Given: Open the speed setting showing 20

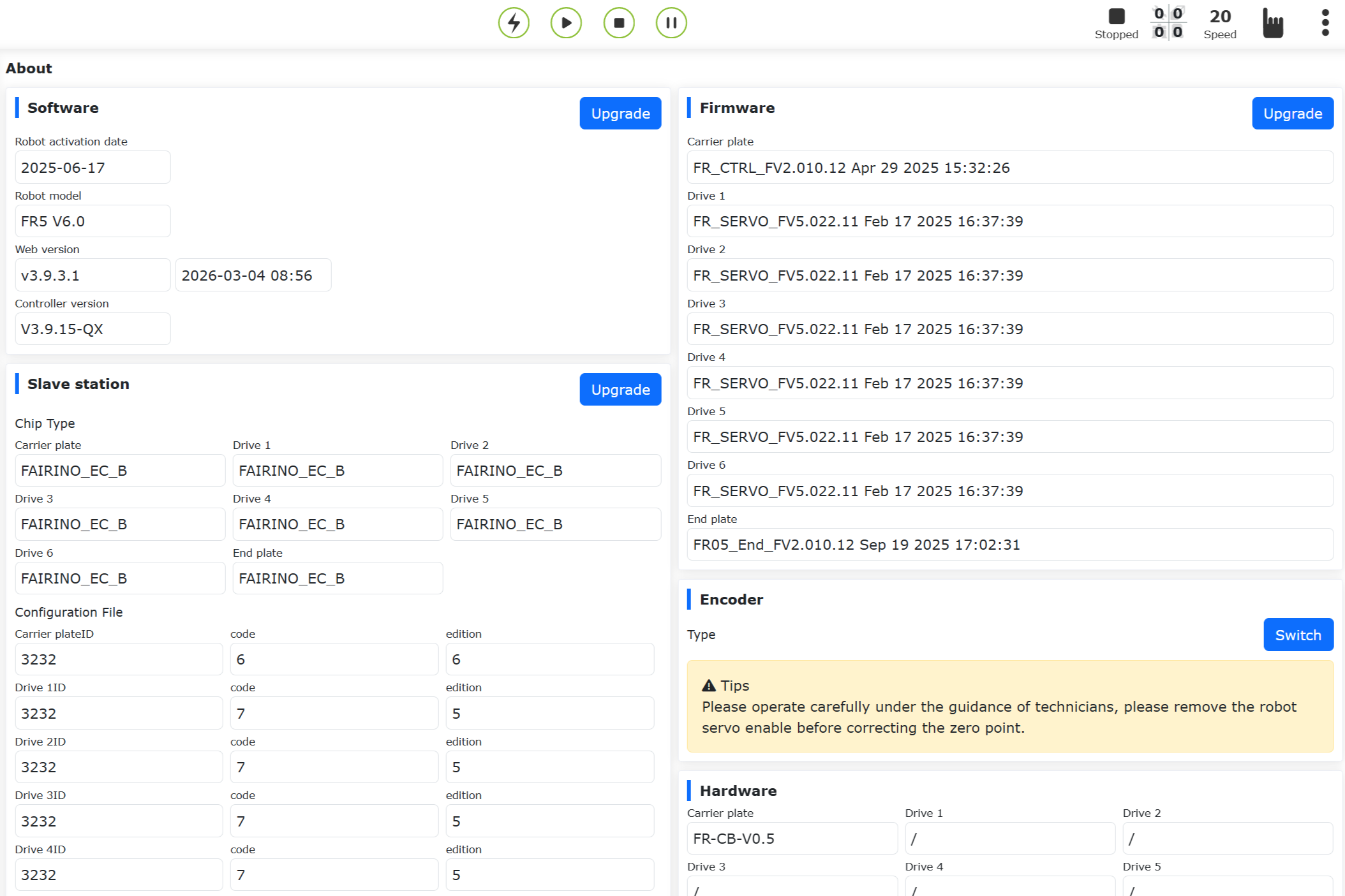Looking at the screenshot, I should [1220, 23].
